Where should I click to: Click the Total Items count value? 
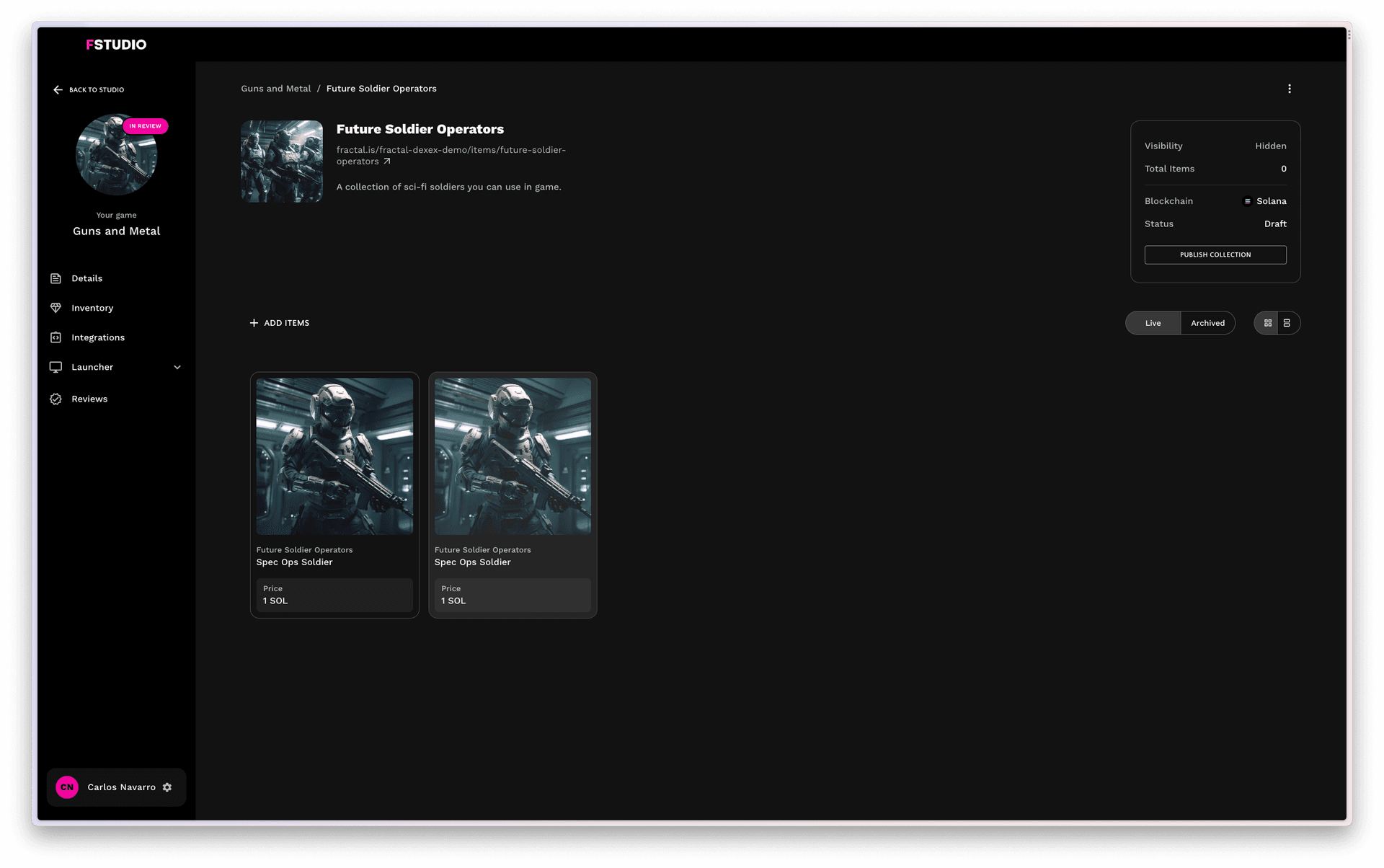pos(1284,169)
